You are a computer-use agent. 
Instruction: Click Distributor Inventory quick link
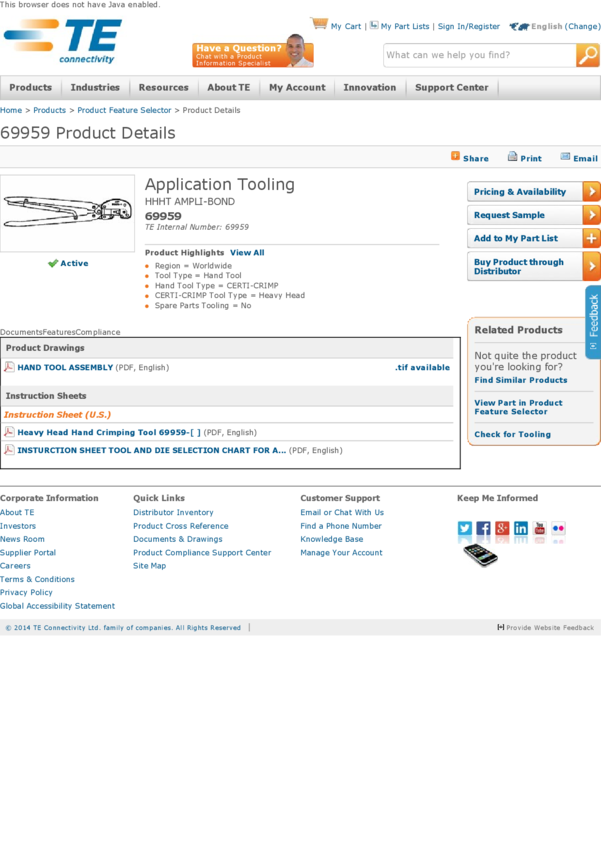pos(173,512)
